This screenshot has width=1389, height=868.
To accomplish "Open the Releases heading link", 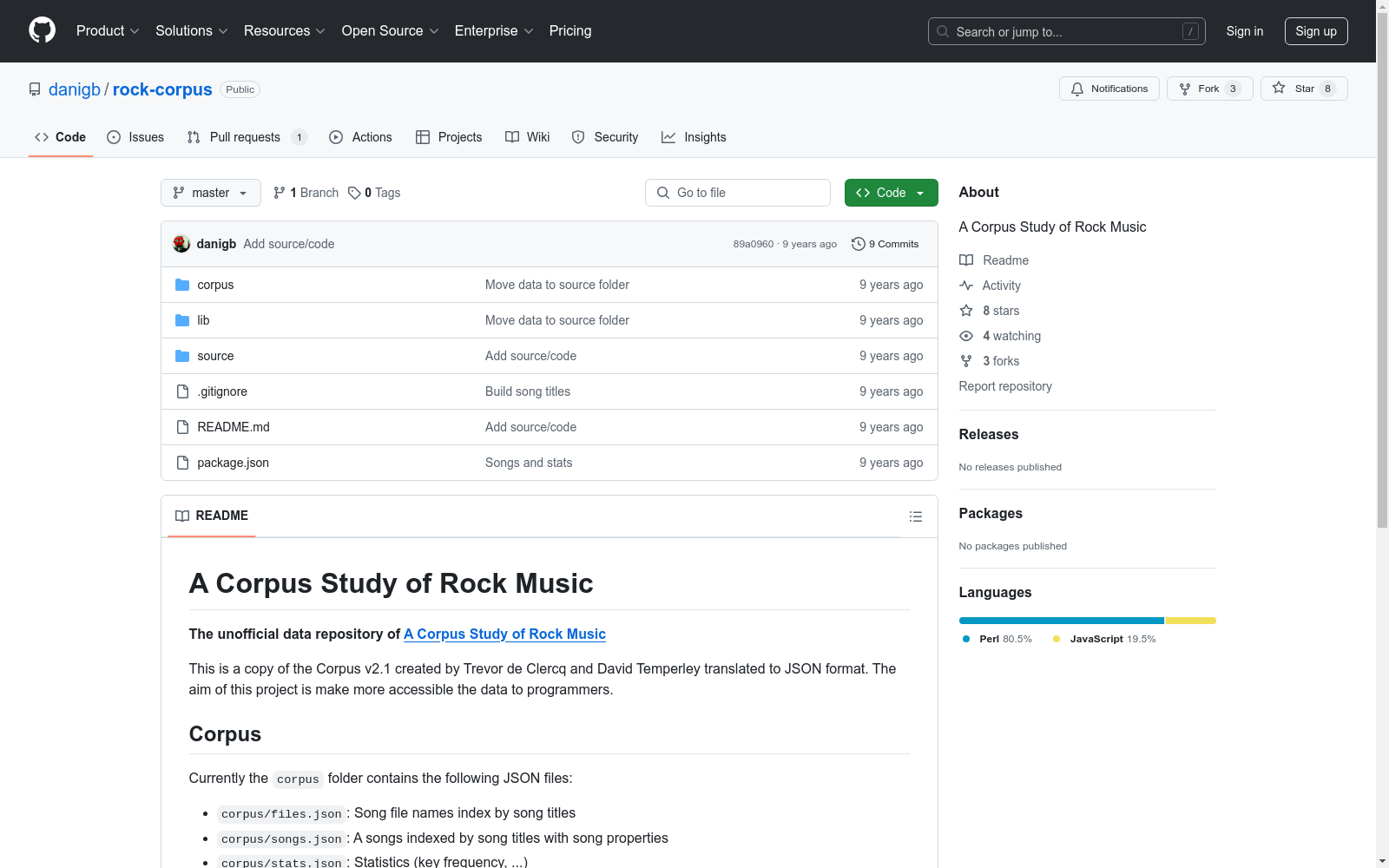I will 989,435.
